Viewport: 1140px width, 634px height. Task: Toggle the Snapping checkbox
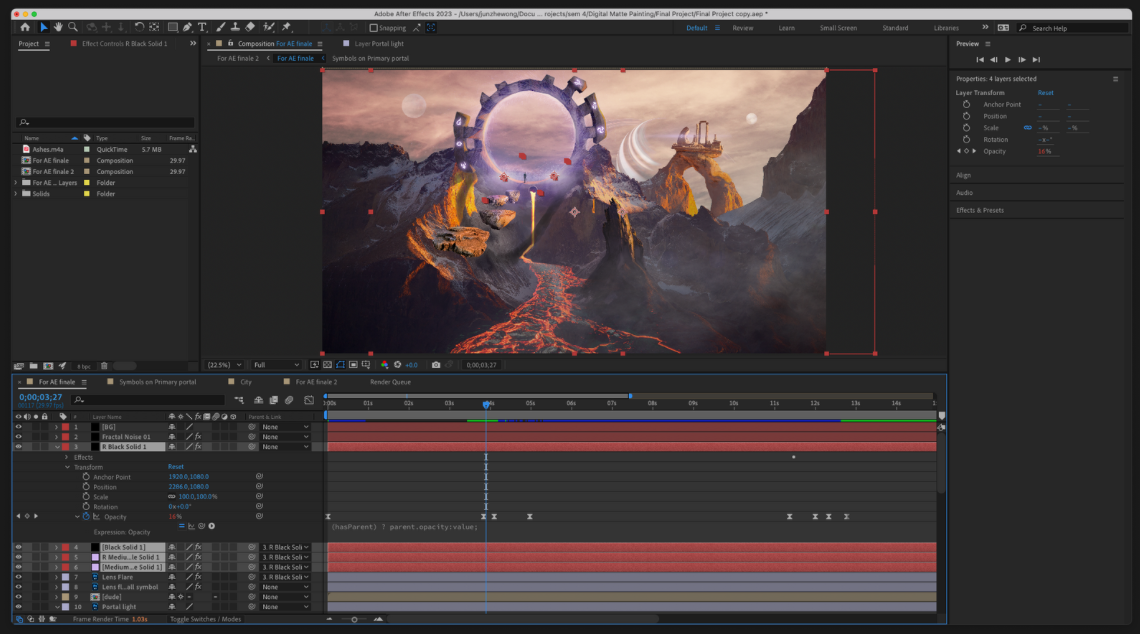click(374, 28)
